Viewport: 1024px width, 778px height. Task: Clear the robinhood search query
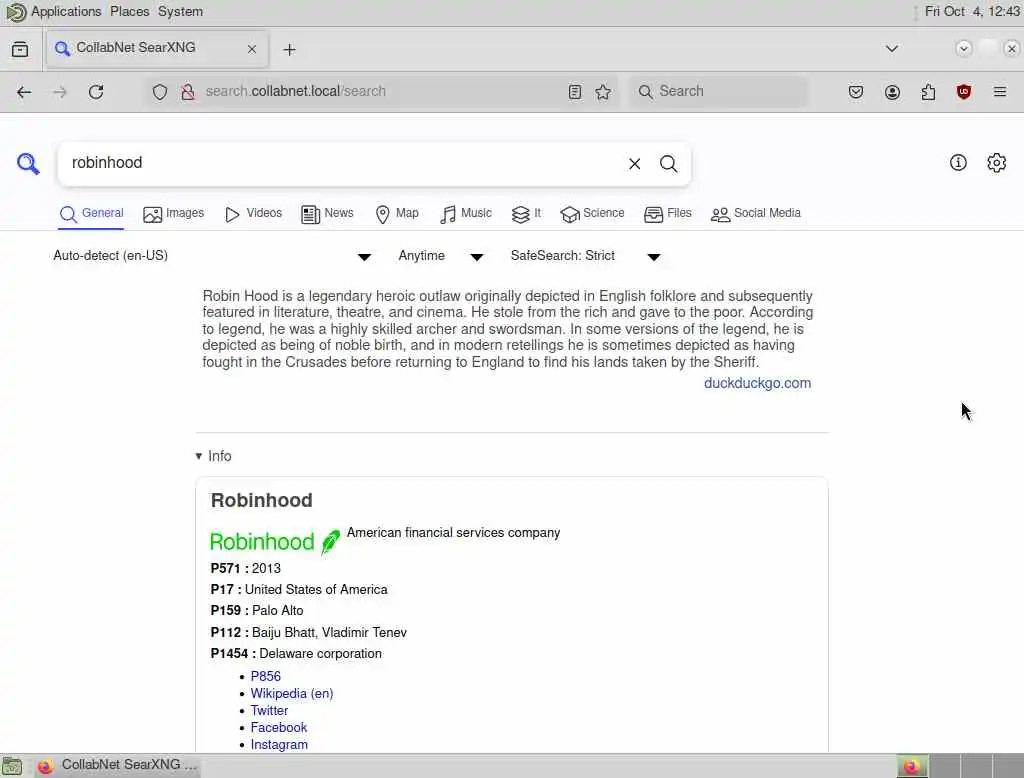click(x=634, y=163)
